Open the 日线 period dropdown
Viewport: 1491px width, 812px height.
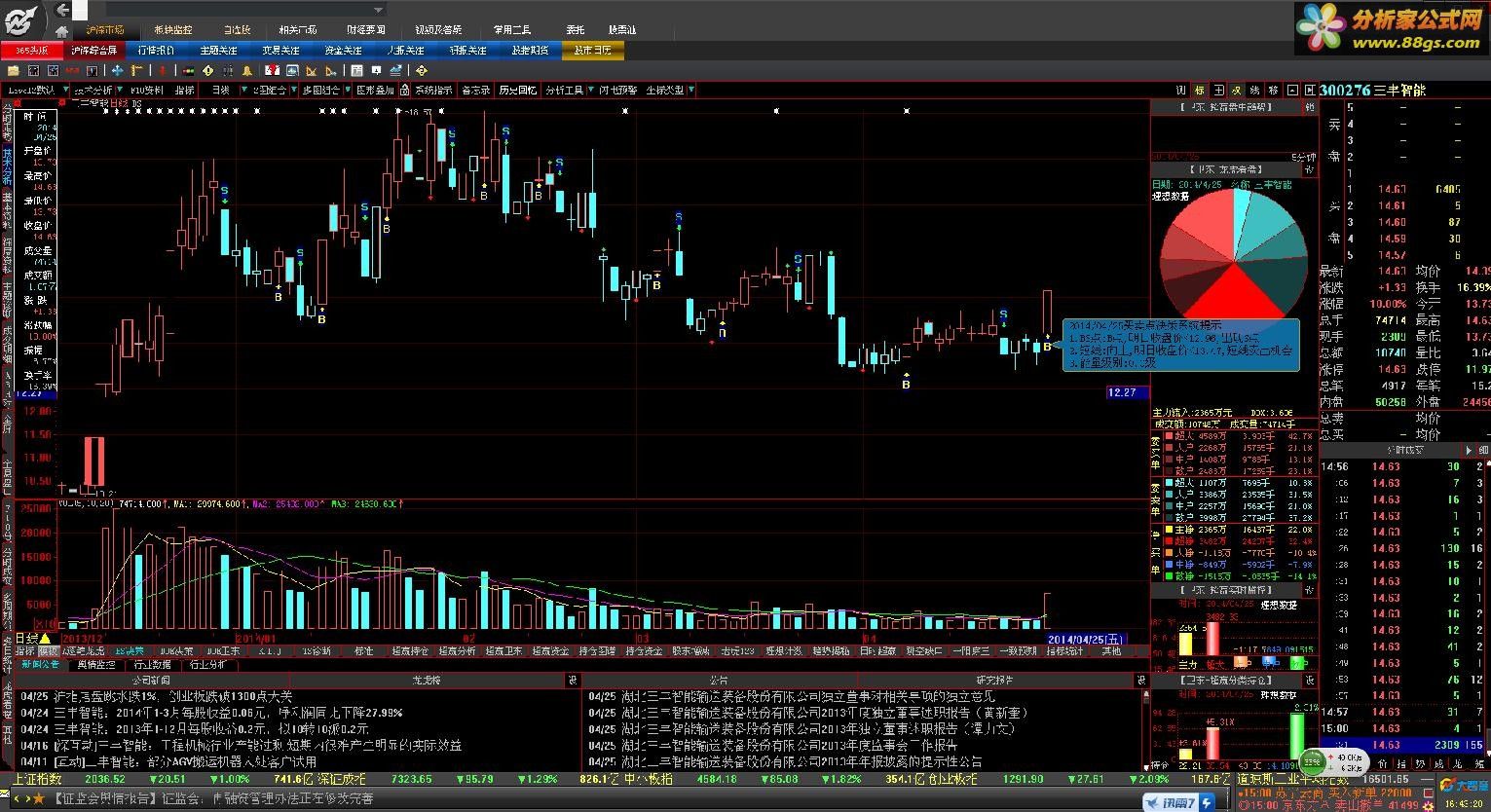pyautogui.click(x=227, y=90)
